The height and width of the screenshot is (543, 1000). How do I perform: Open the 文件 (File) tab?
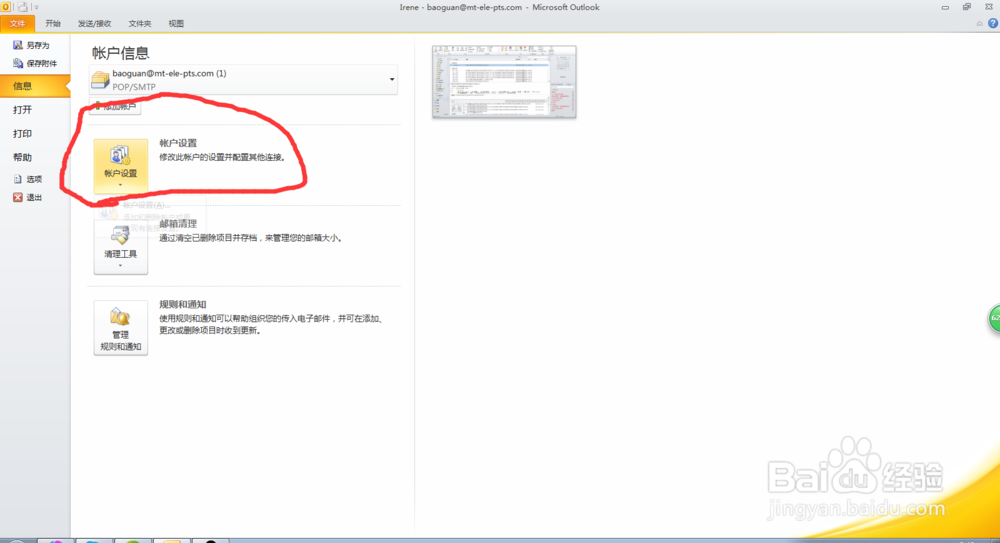[x=17, y=24]
